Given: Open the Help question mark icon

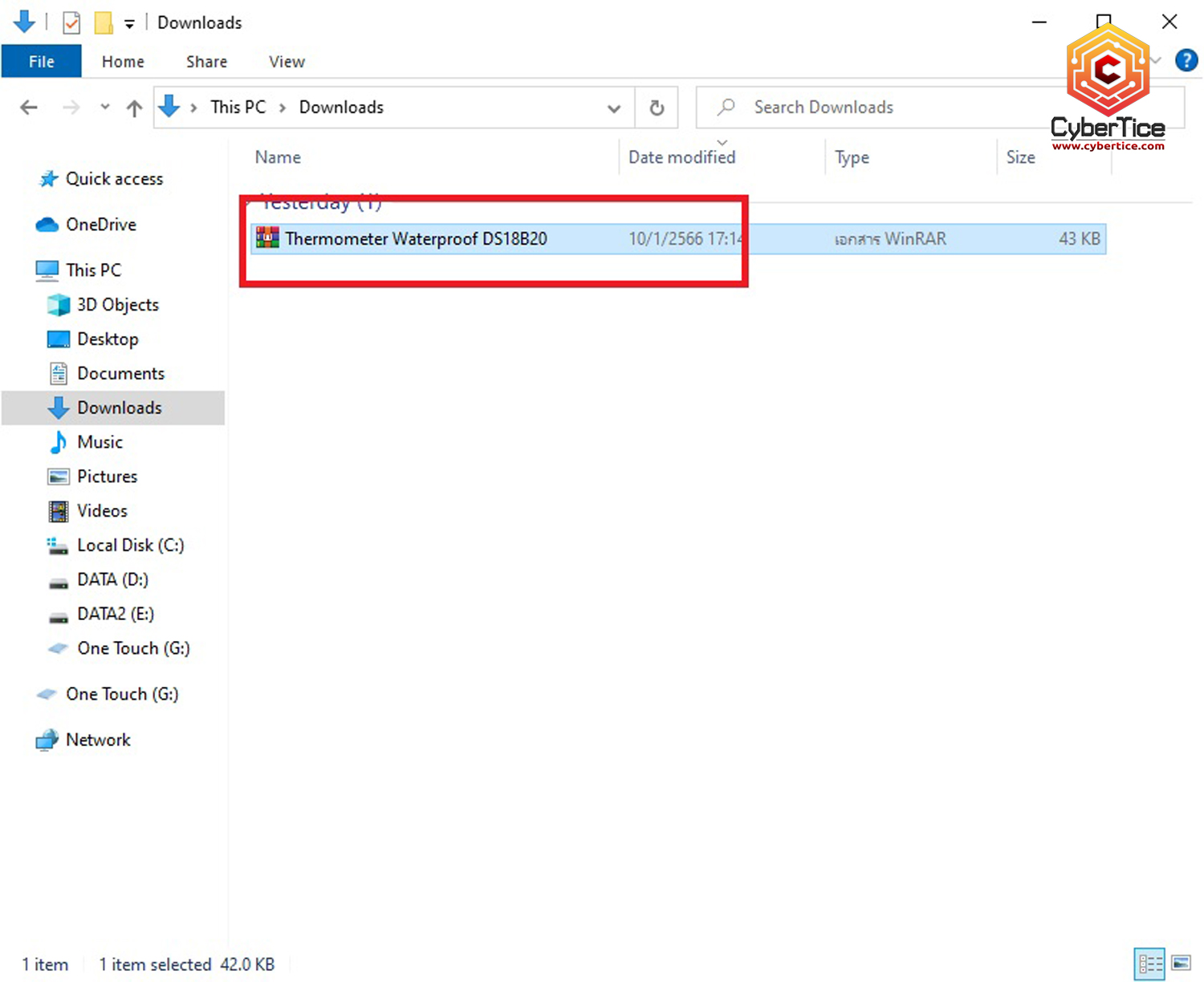Looking at the screenshot, I should tap(1186, 61).
